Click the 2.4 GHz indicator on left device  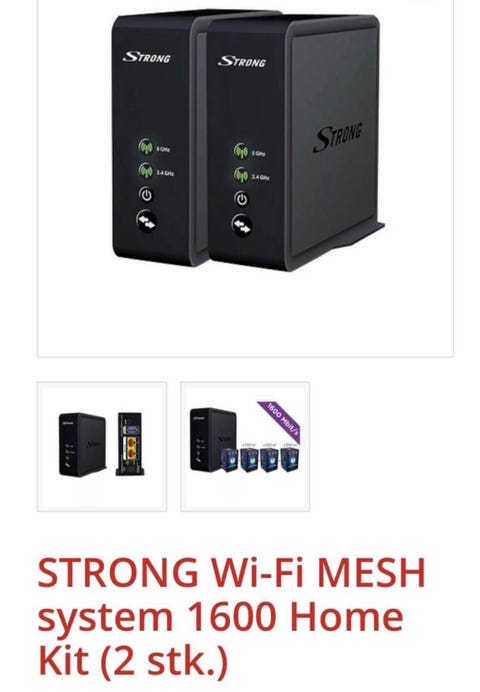point(156,171)
